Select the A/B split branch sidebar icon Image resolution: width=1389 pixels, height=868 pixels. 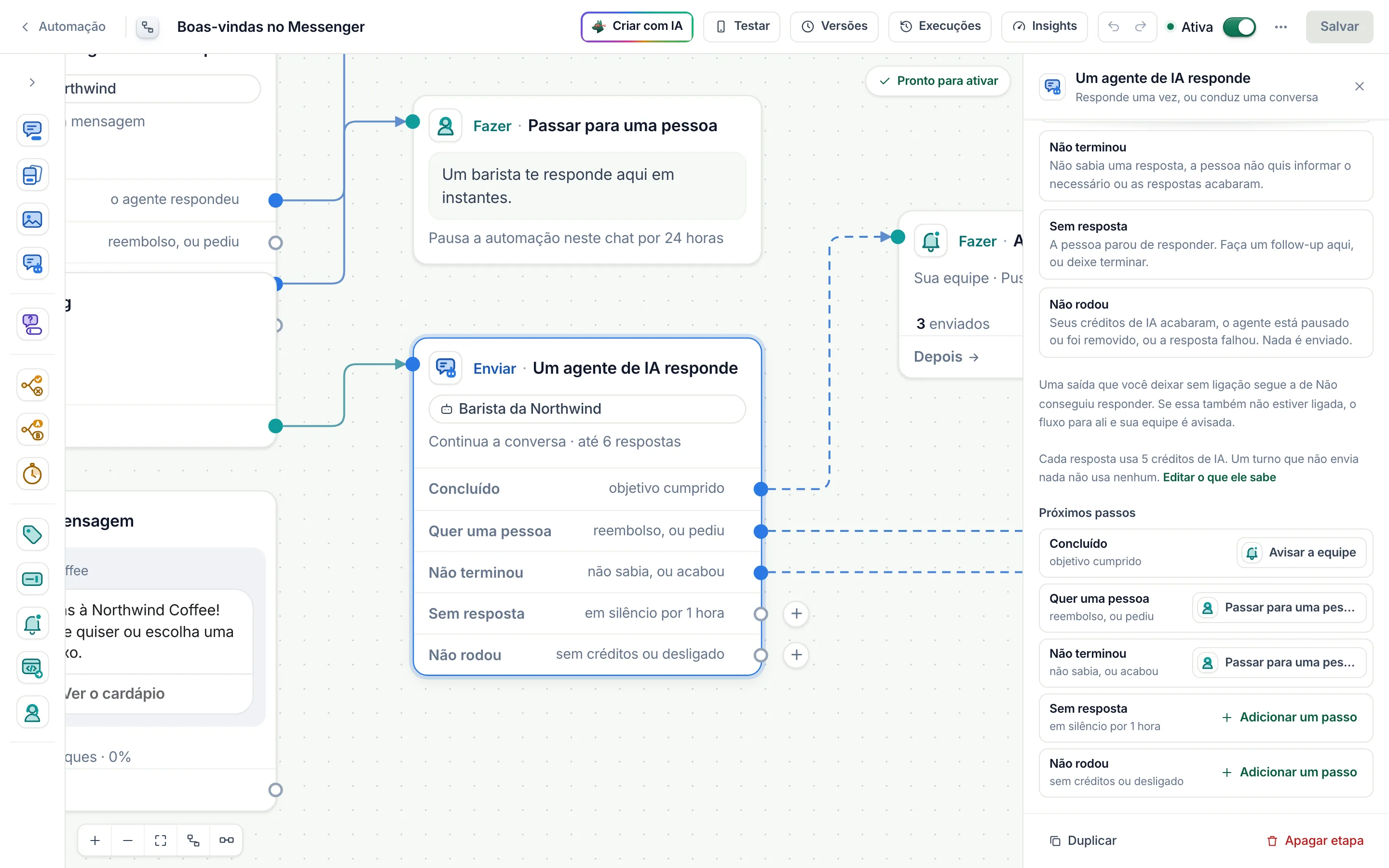pyautogui.click(x=32, y=429)
